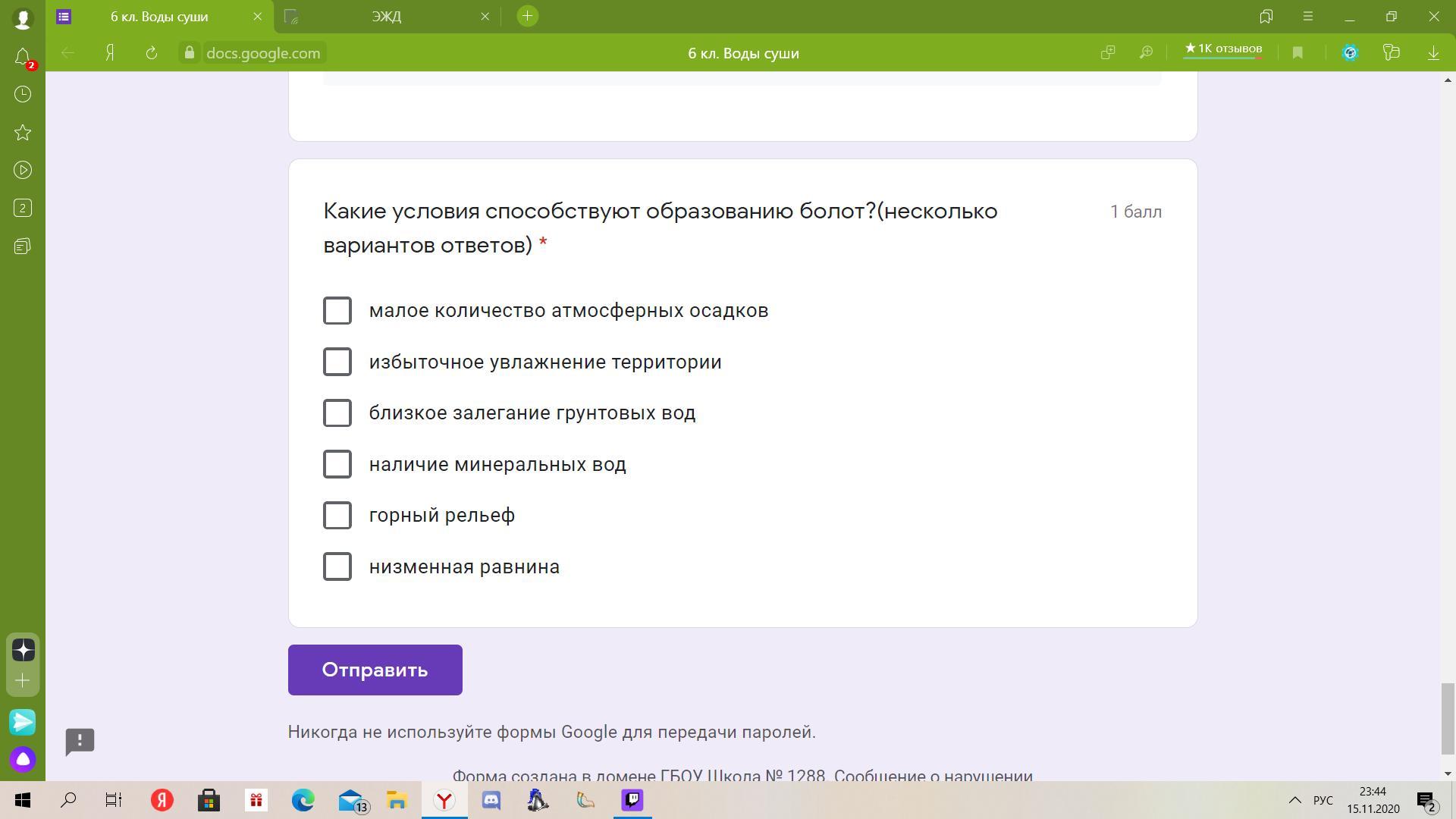Open browser hamburger menu
Image resolution: width=1456 pixels, height=819 pixels.
click(1307, 16)
